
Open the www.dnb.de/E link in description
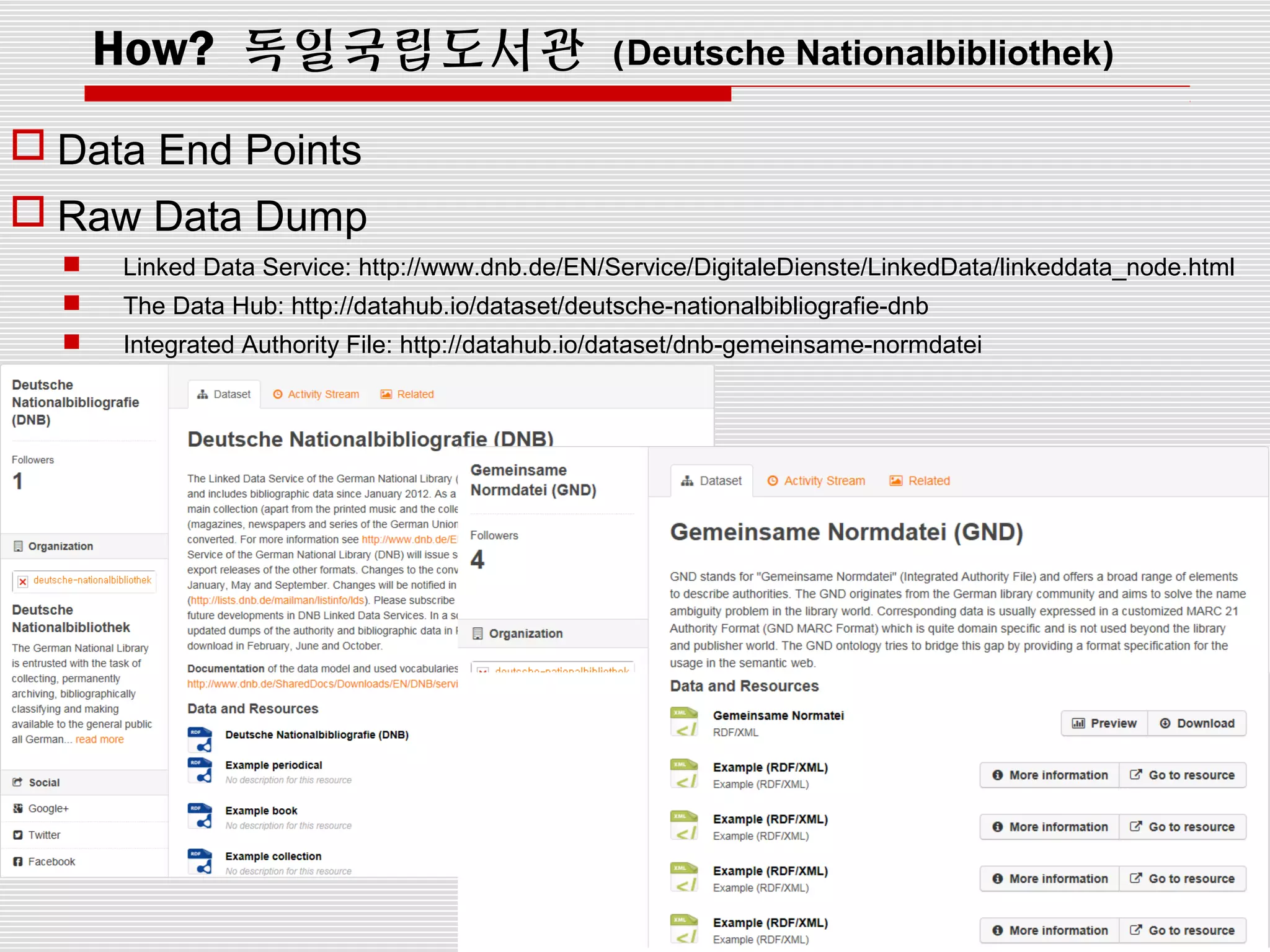point(409,539)
